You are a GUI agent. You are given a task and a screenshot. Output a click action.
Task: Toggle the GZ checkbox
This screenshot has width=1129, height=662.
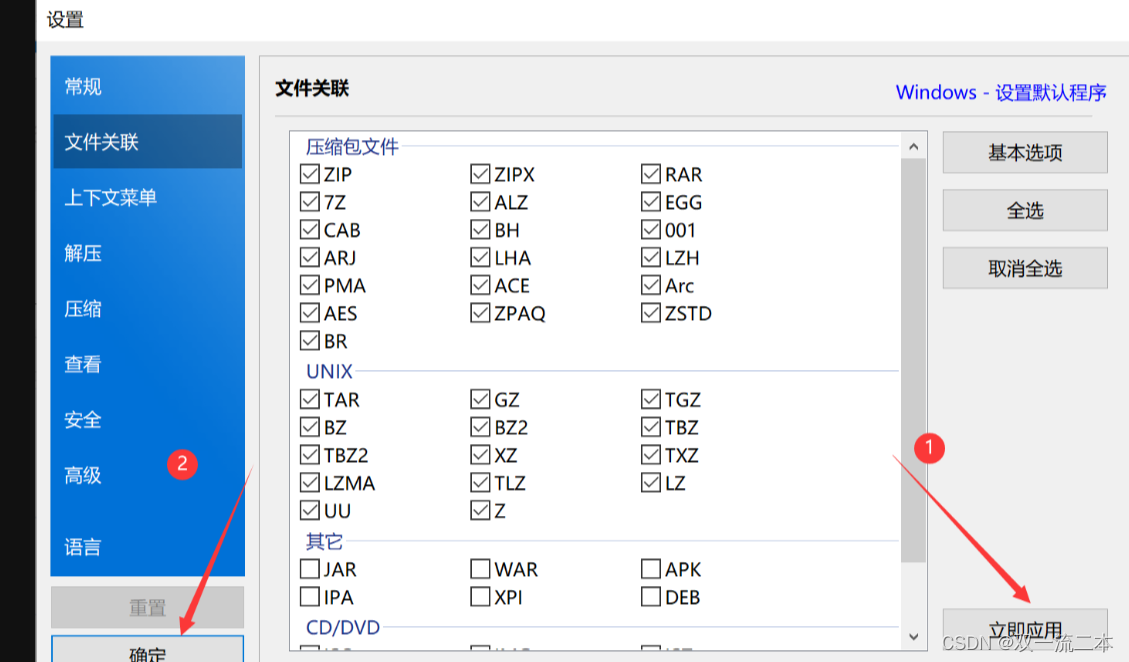[480, 399]
